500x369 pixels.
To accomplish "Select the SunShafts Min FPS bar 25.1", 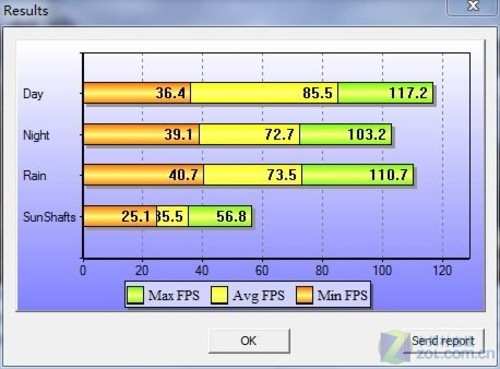I will 120,216.
